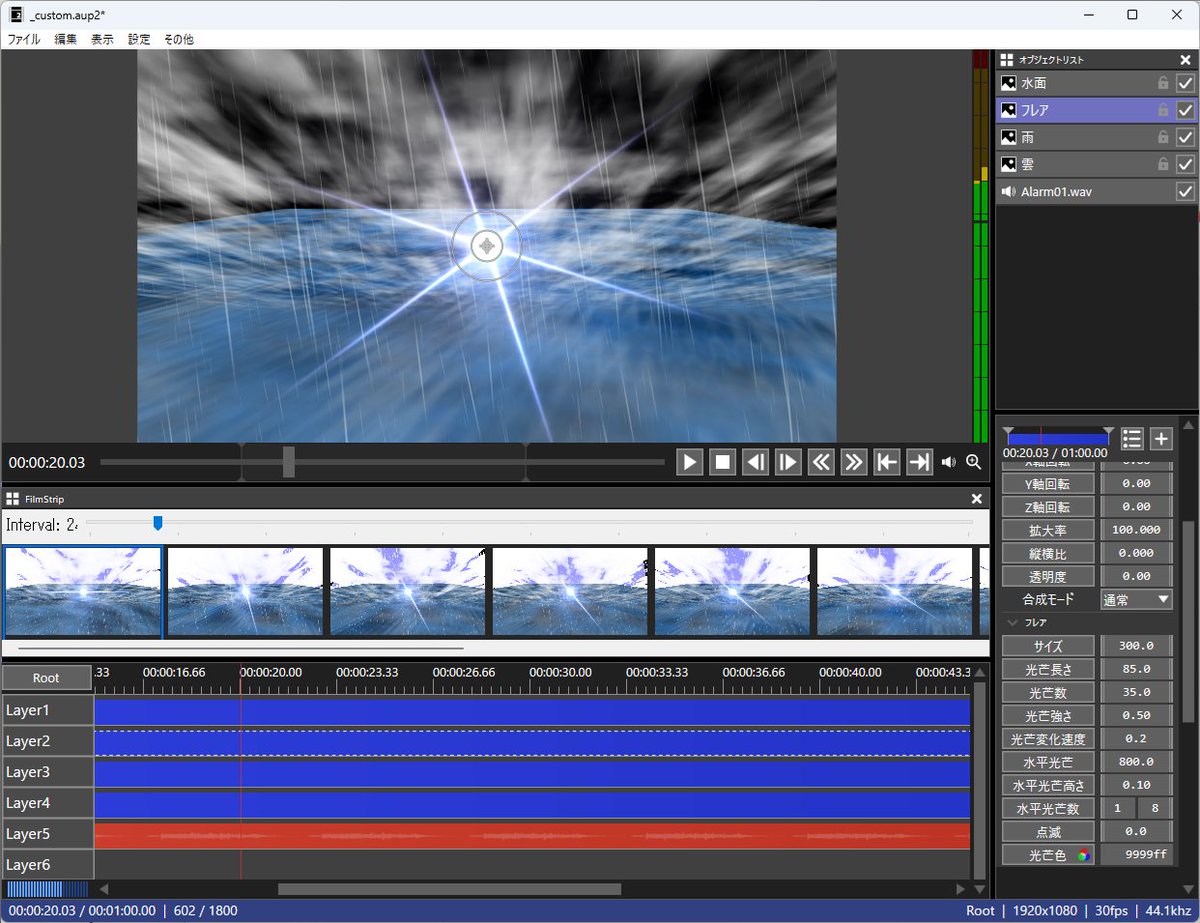
Task: Click the 光芒数 parameter button
Action: (x=1049, y=692)
